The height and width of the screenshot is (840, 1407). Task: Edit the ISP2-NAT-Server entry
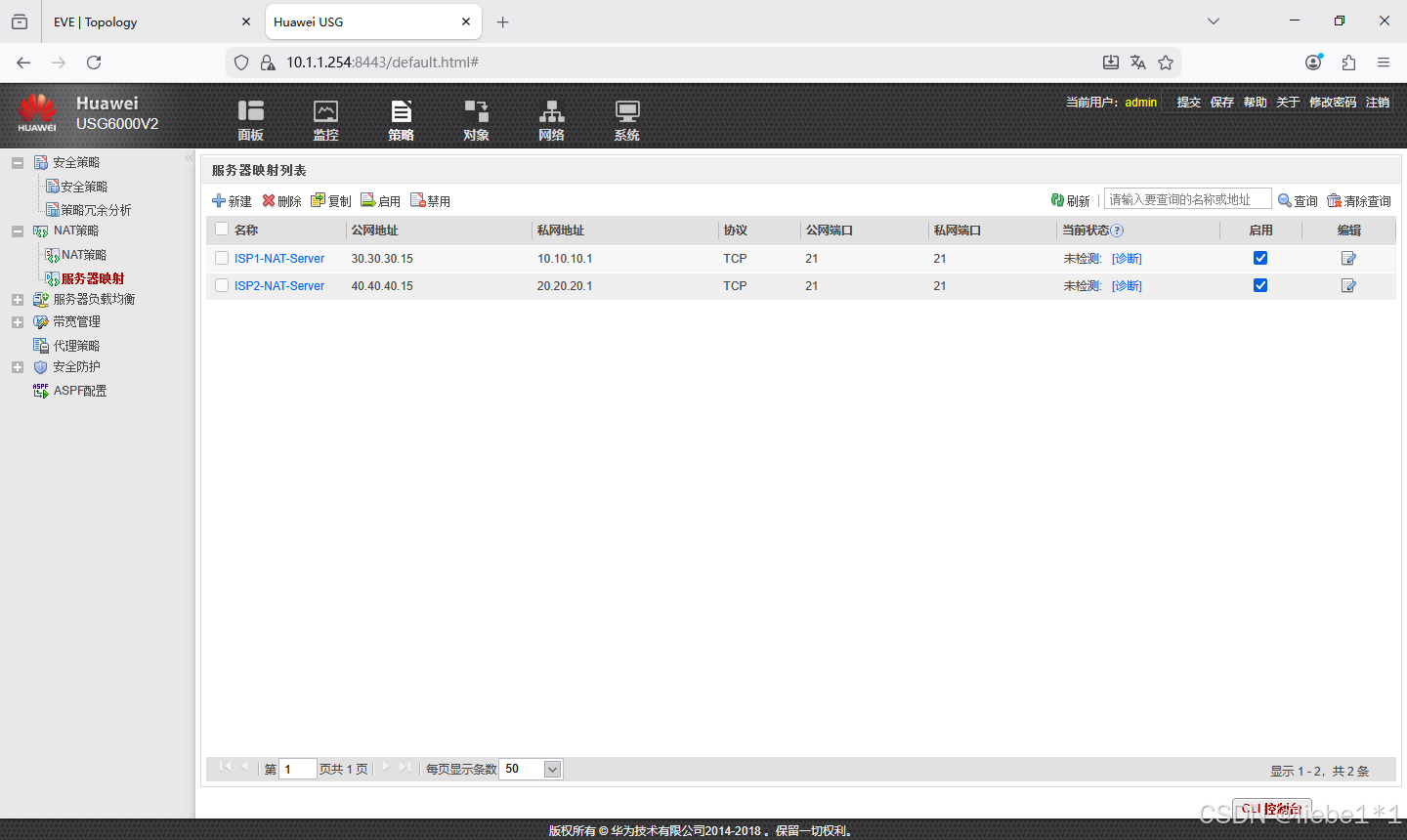(x=1348, y=285)
